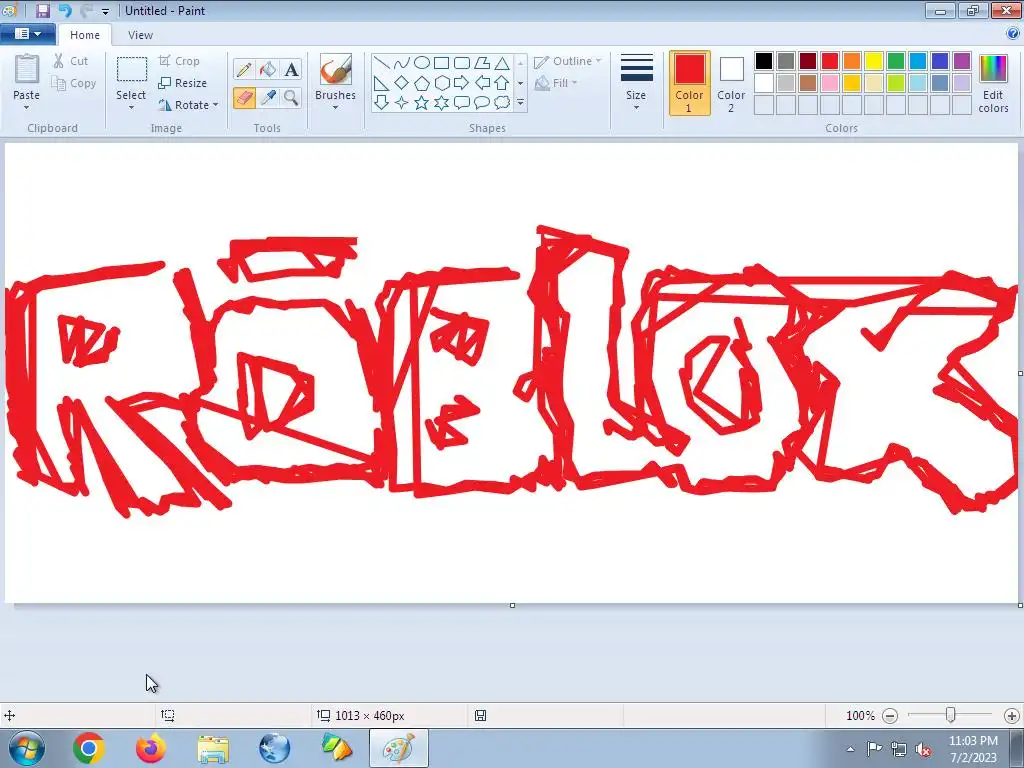Pick the black color swatch

[x=764, y=61]
